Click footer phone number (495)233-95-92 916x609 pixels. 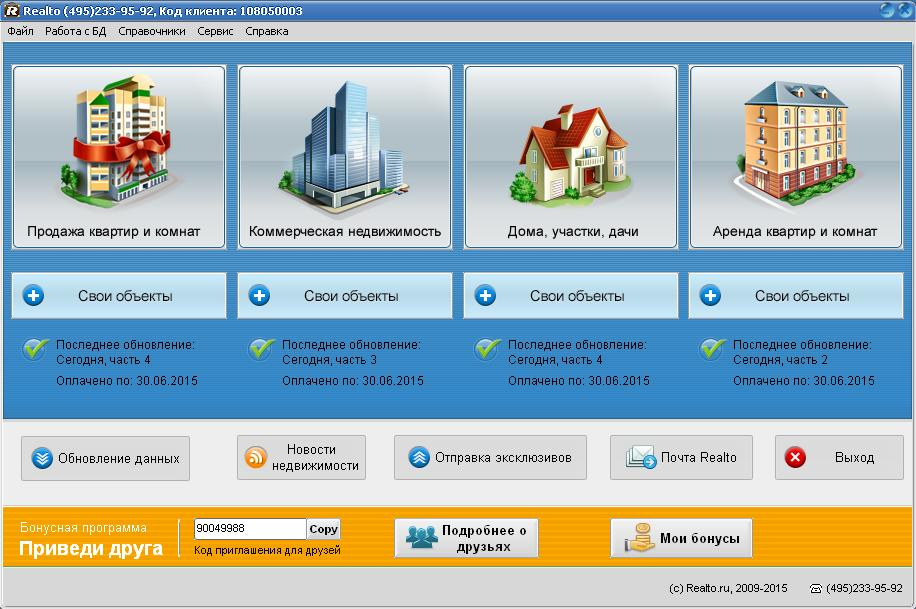[865, 589]
